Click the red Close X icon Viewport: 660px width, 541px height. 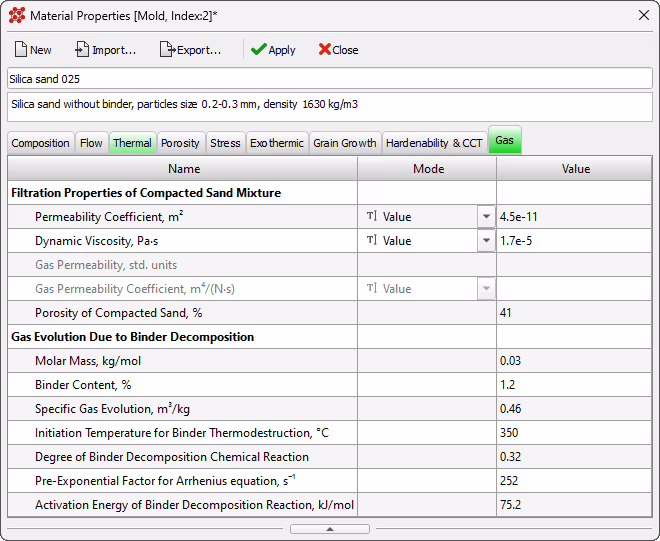coord(325,49)
